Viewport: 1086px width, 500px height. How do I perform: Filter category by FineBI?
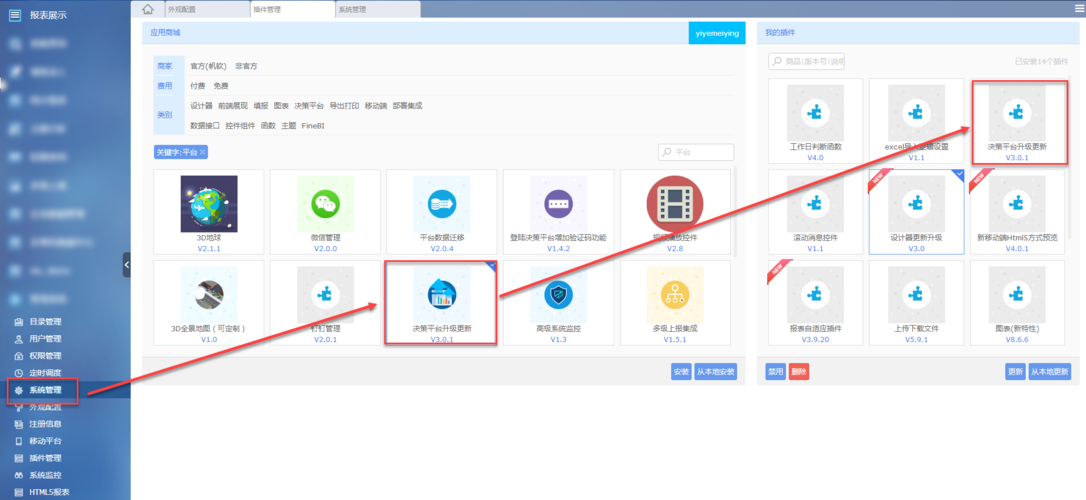click(313, 126)
